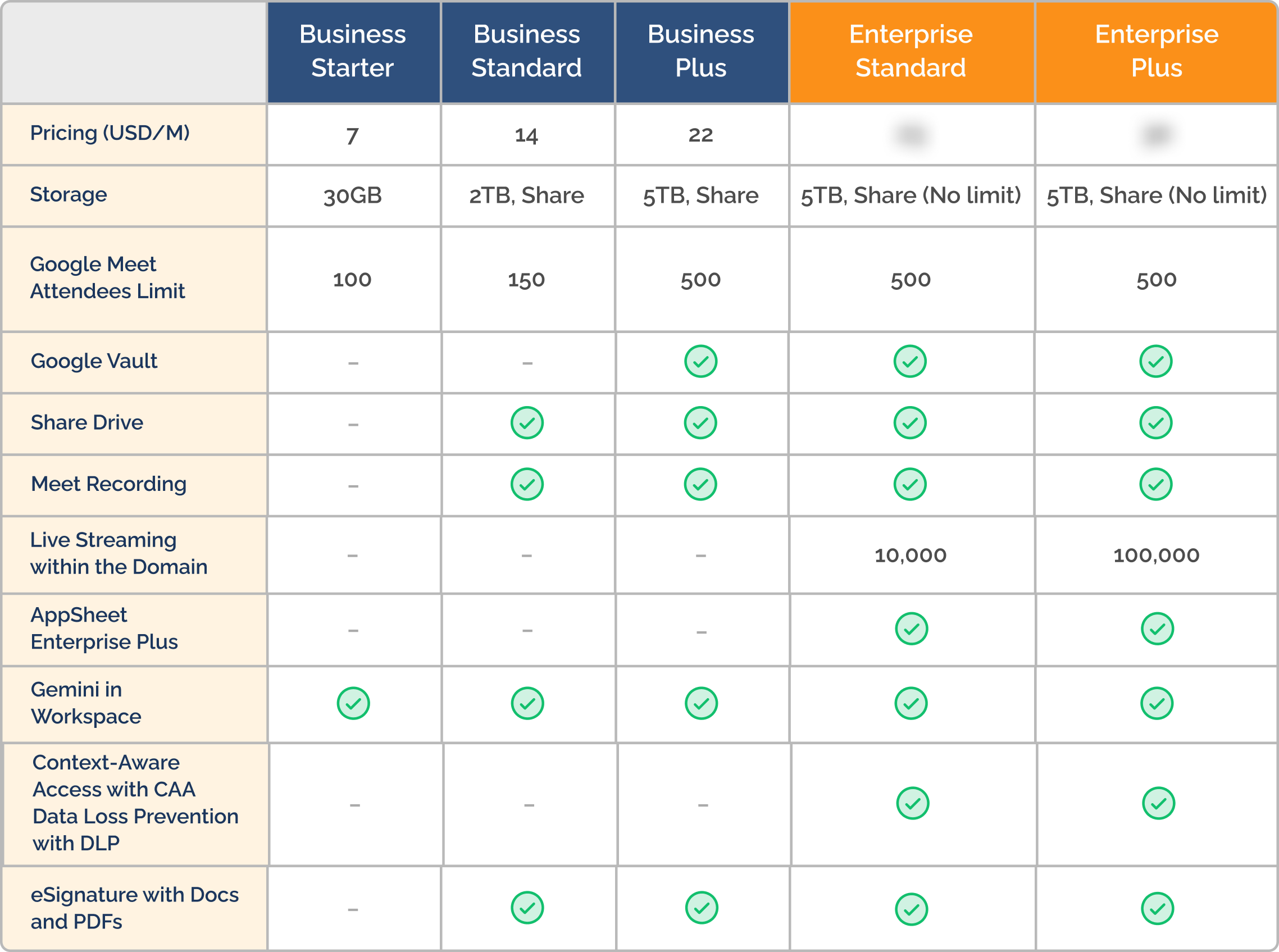
Task: Click AppSheet Enterprise Plus checkmark under Enterprise Standard
Action: (911, 628)
